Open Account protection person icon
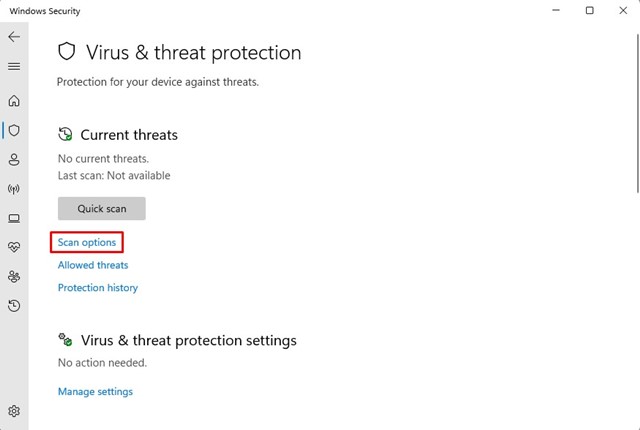Screen dimensions: 640x430 [14, 160]
